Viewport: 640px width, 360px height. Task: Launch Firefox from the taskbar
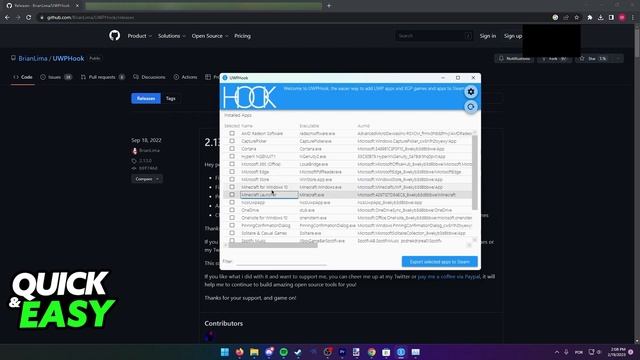click(240, 352)
